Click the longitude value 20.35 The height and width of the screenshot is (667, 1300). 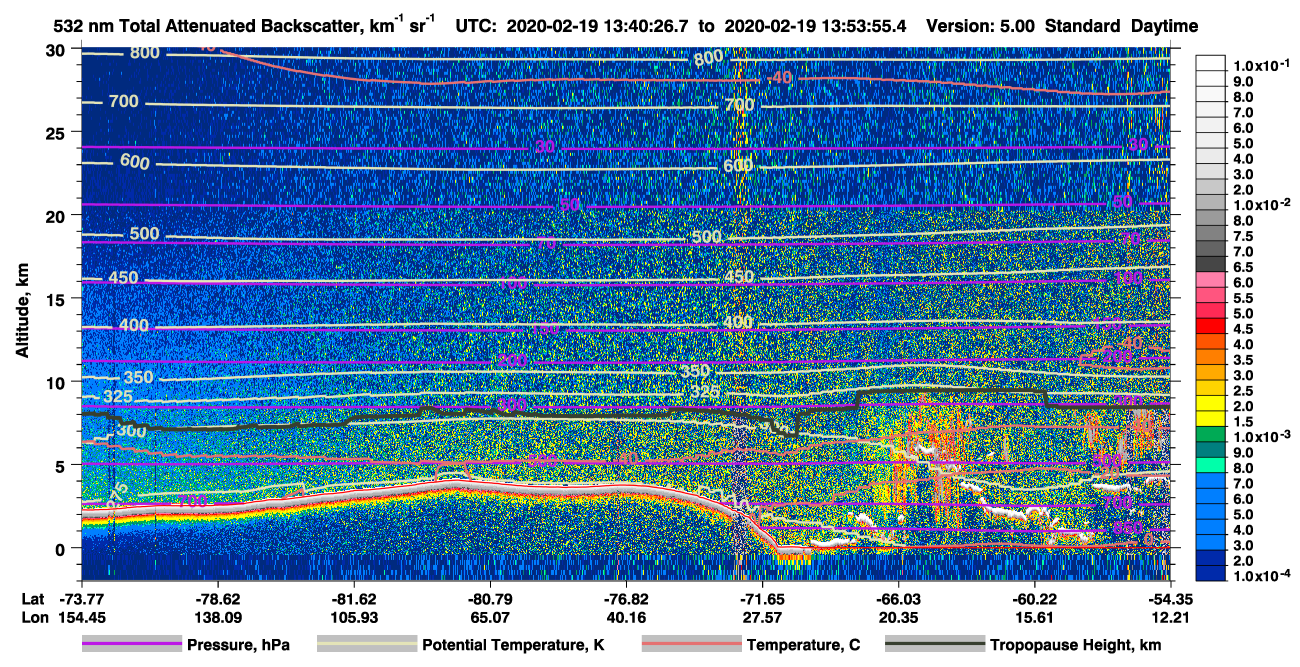point(898,618)
